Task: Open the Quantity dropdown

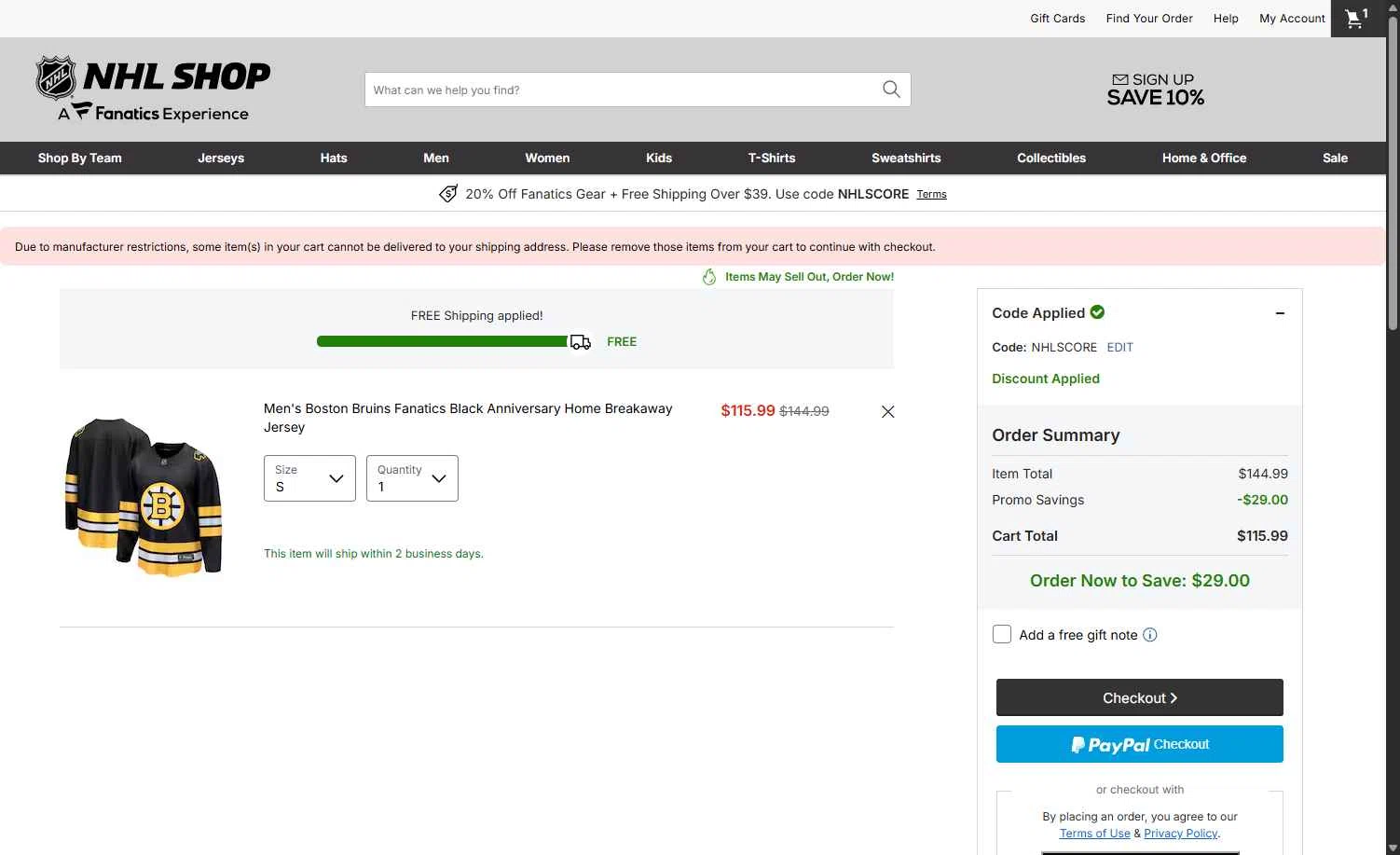Action: click(x=412, y=478)
